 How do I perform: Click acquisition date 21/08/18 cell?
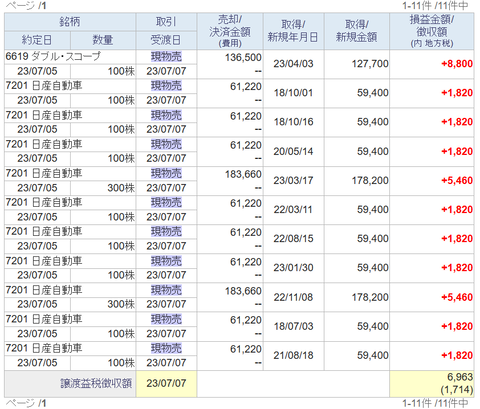tap(293, 356)
